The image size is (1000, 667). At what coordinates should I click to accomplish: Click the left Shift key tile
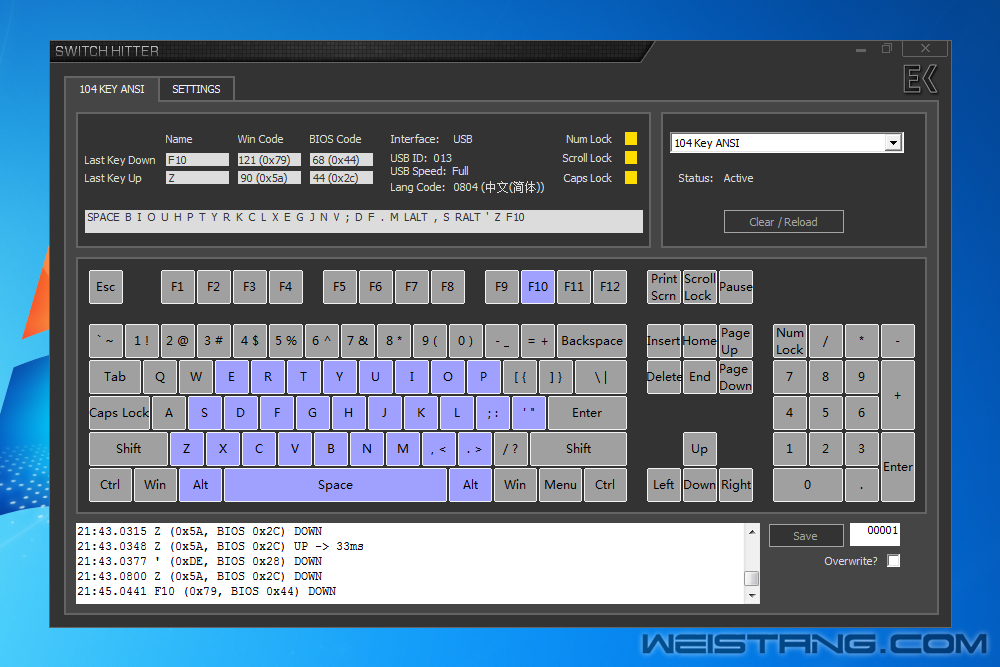click(128, 449)
